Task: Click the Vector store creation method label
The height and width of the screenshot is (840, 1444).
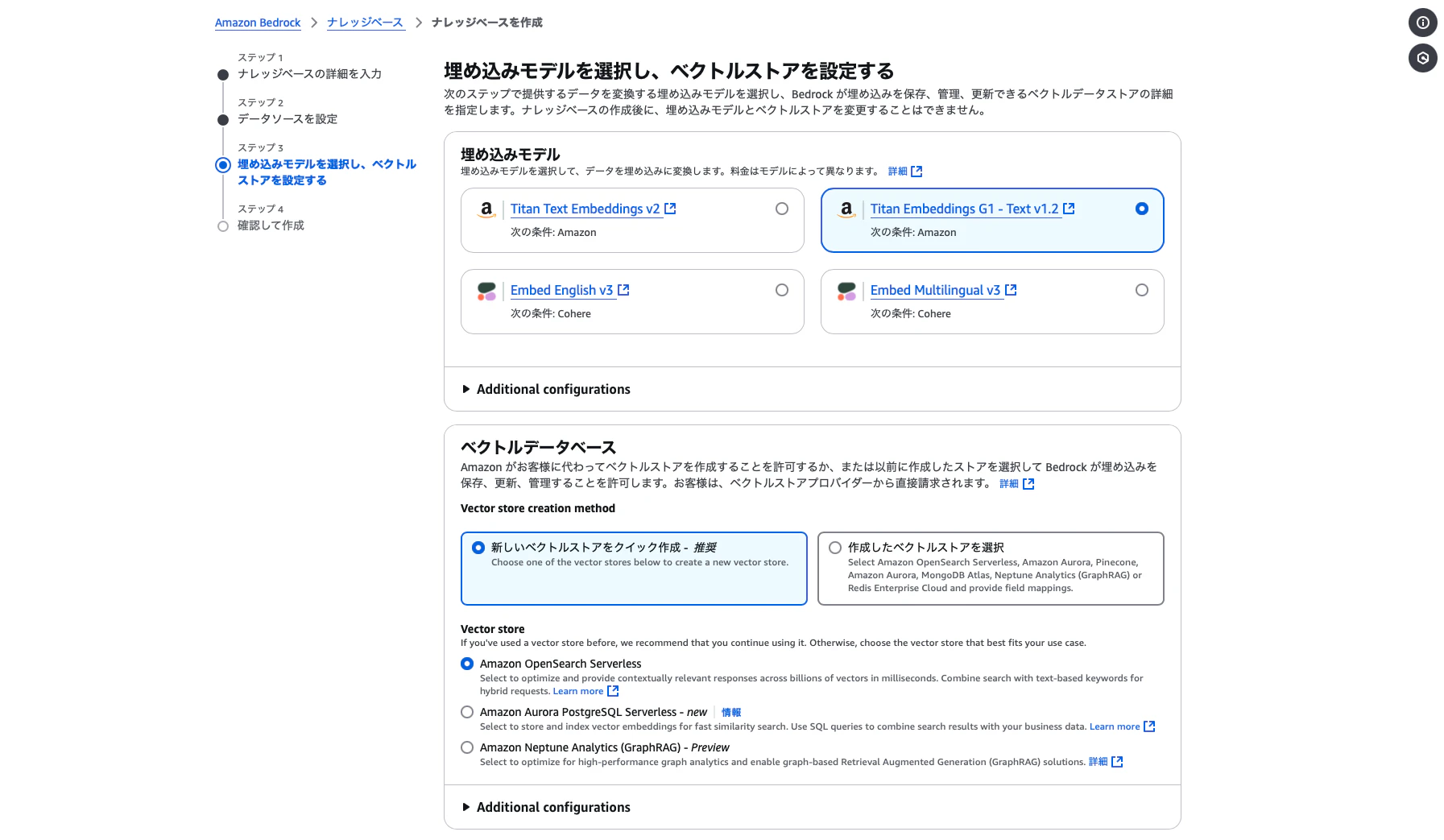Action: [x=538, y=508]
